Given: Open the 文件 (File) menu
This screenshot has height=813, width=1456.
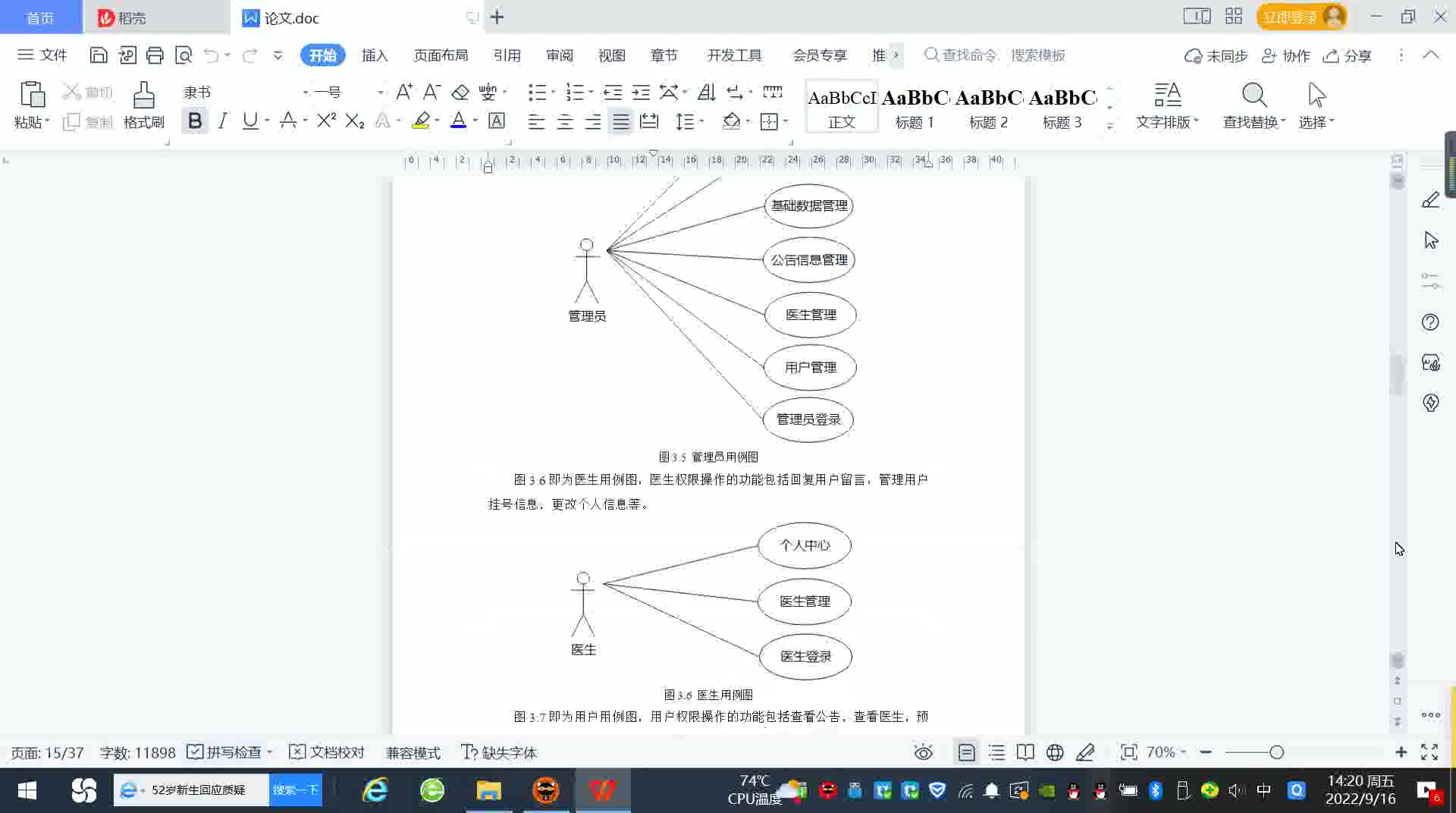Looking at the screenshot, I should 42,55.
